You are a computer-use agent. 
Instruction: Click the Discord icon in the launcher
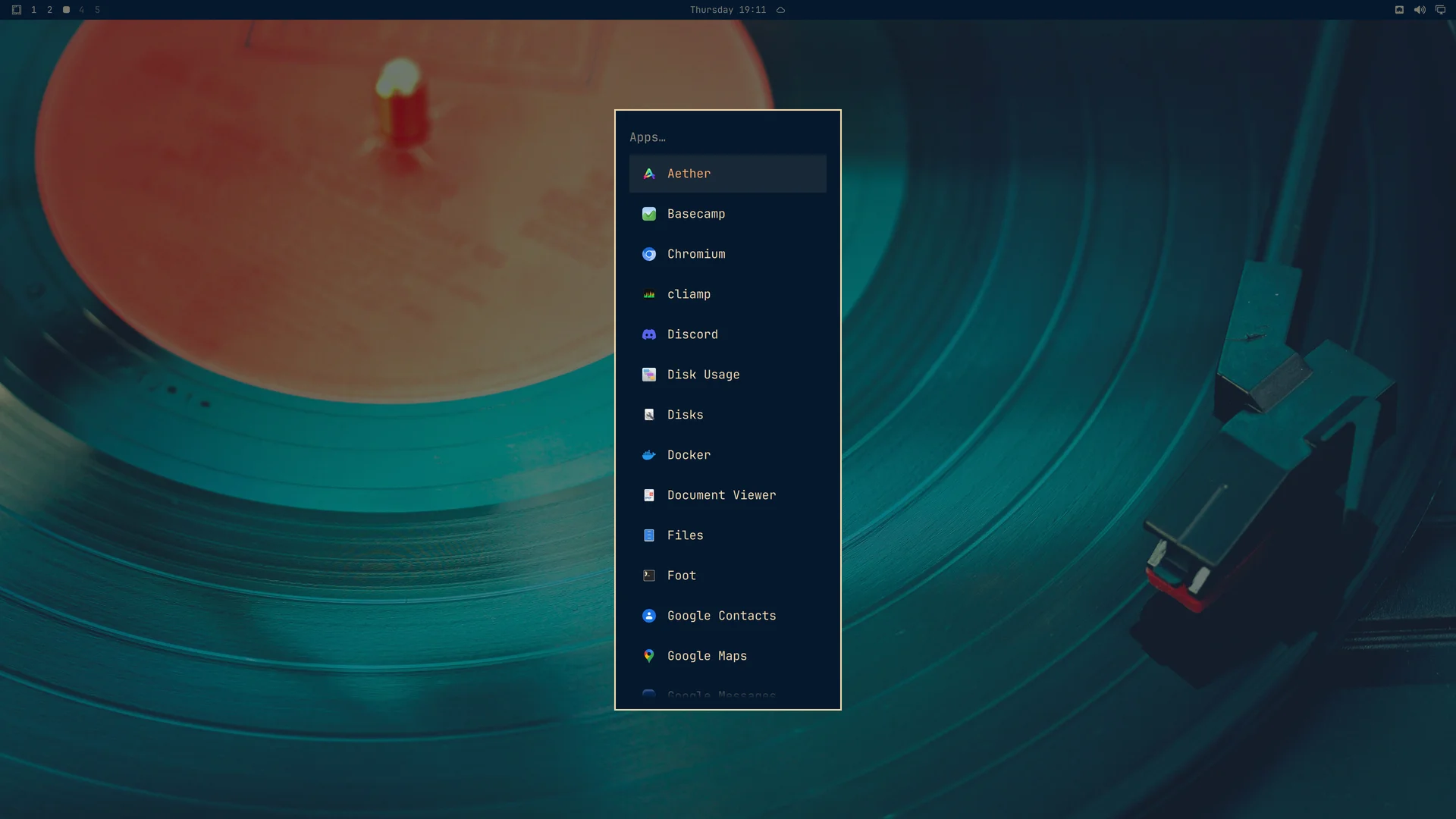[649, 334]
